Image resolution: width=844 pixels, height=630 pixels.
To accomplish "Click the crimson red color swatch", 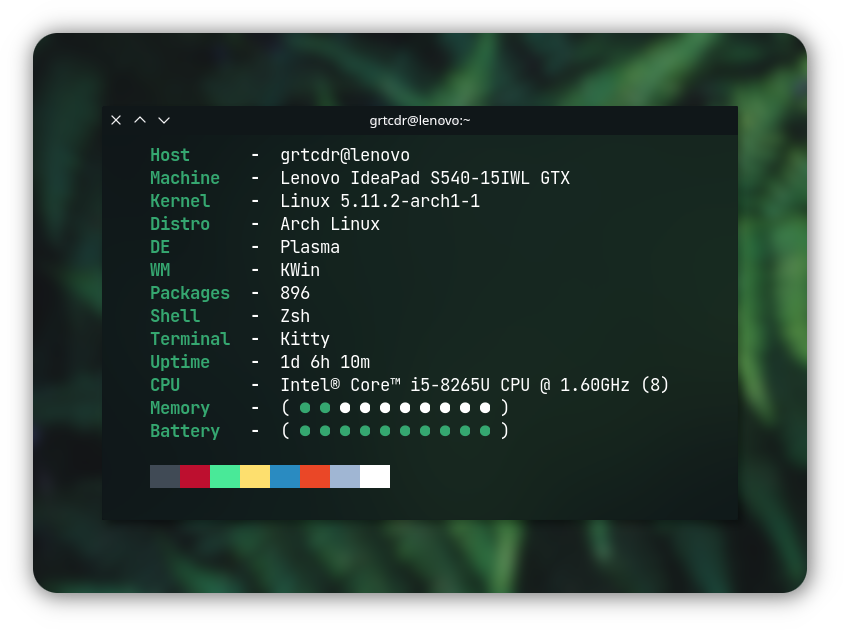I will (195, 477).
